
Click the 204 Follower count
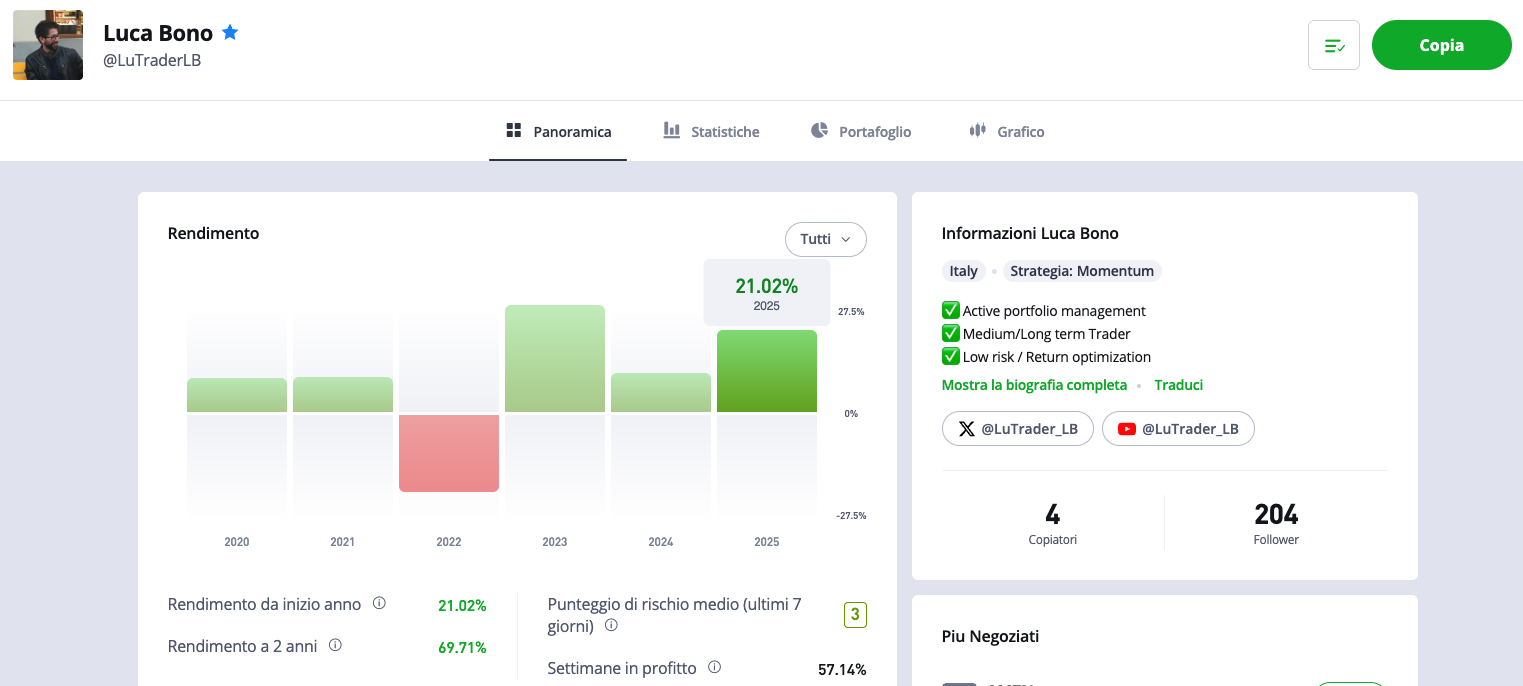[1275, 523]
